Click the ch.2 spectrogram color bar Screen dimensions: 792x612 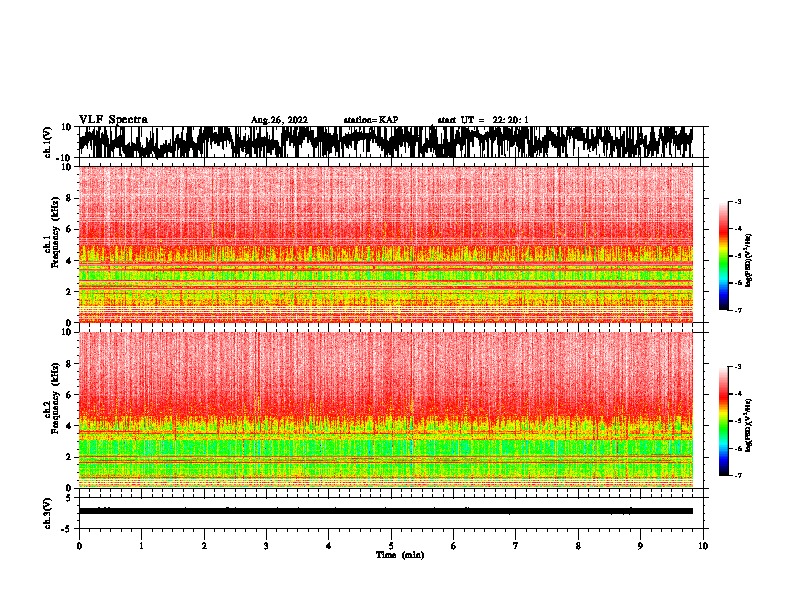pyautogui.click(x=723, y=421)
